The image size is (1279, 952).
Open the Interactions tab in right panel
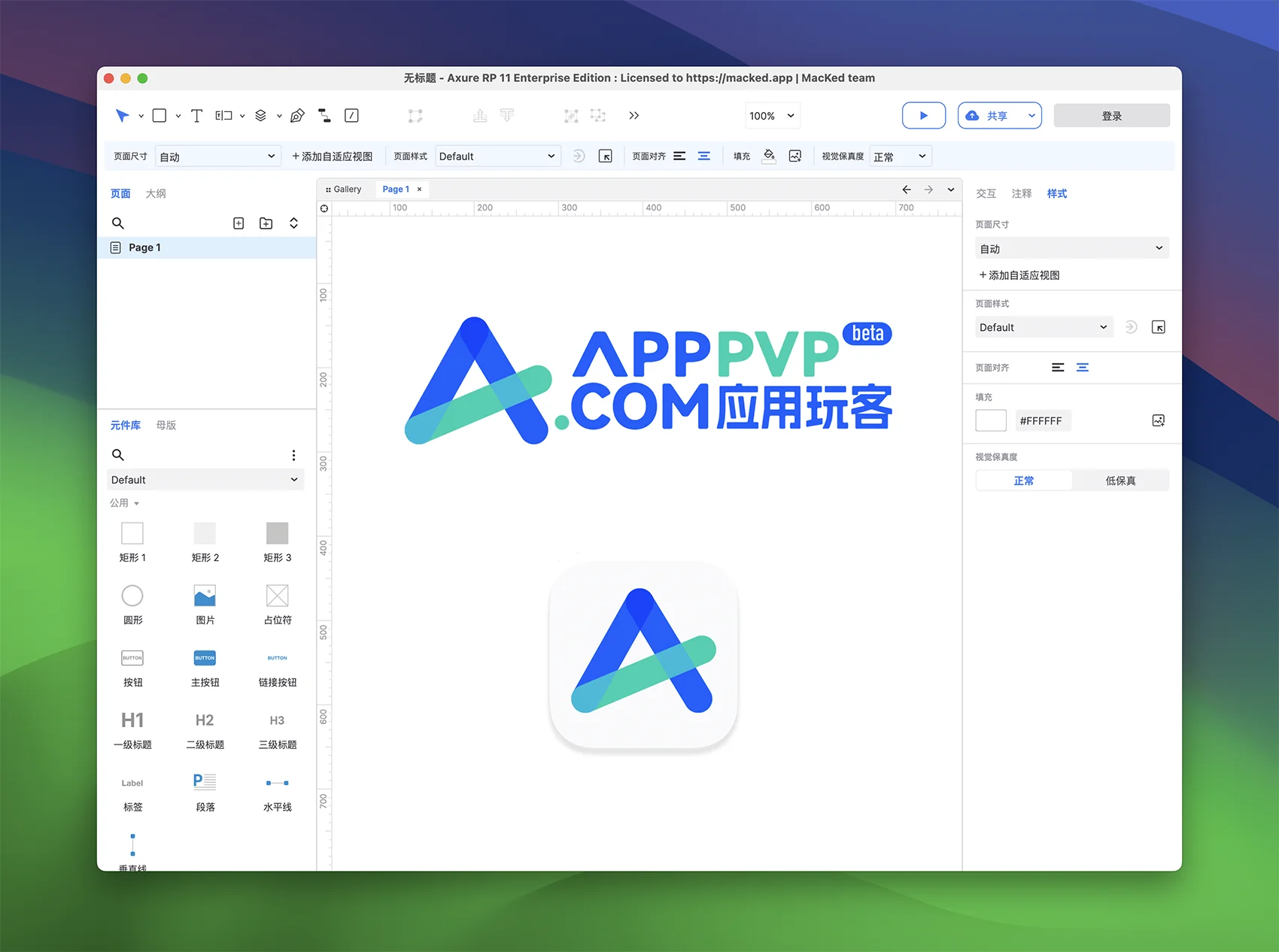986,193
